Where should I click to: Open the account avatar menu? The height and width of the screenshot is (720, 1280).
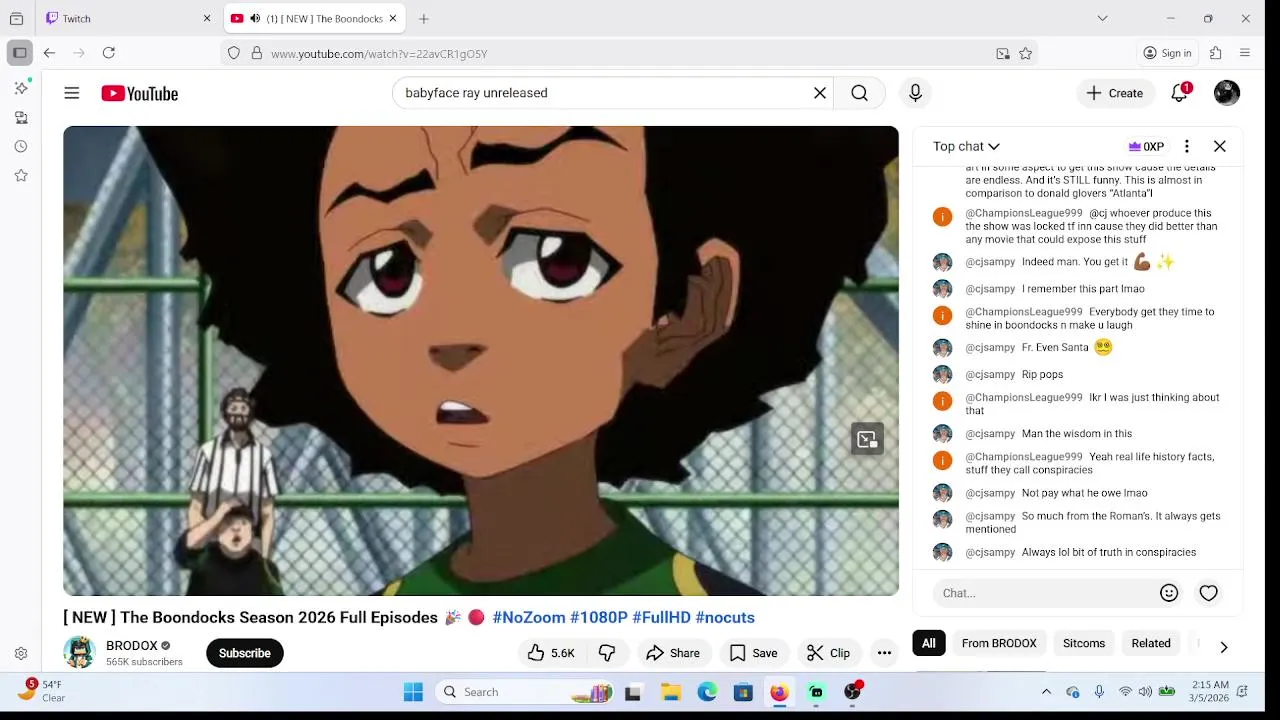pyautogui.click(x=1227, y=93)
